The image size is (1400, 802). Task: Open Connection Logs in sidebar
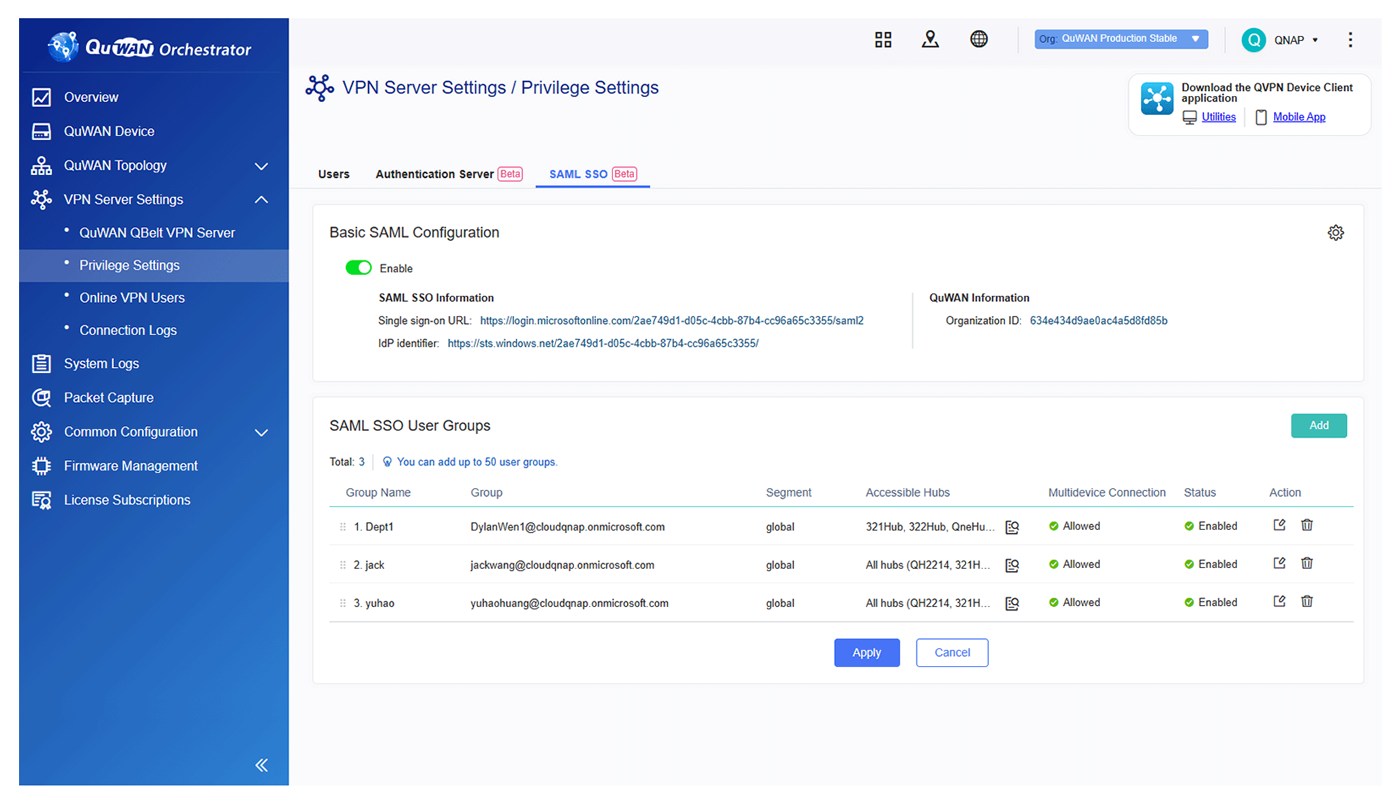(128, 330)
